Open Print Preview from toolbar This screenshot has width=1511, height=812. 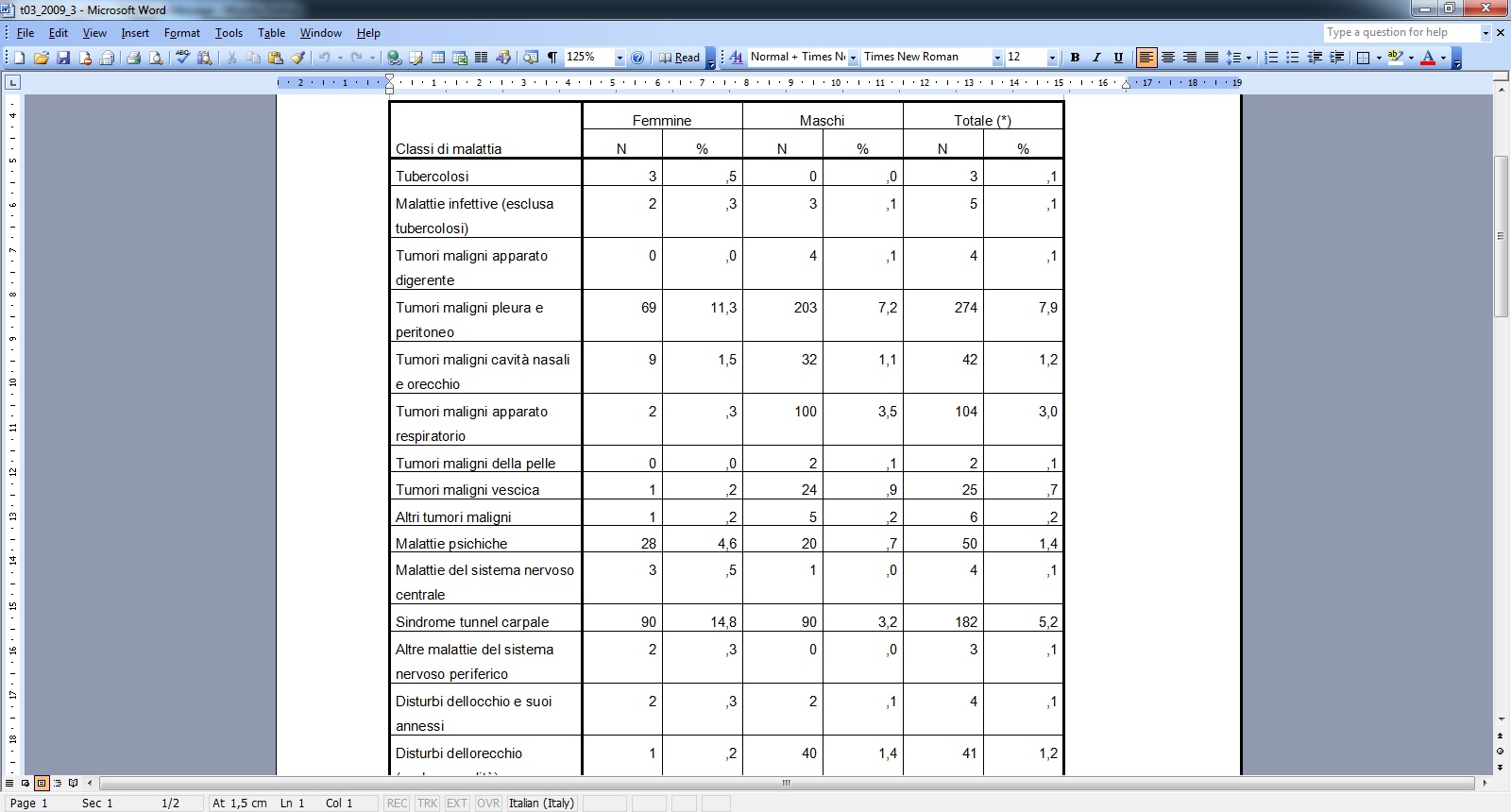point(156,58)
